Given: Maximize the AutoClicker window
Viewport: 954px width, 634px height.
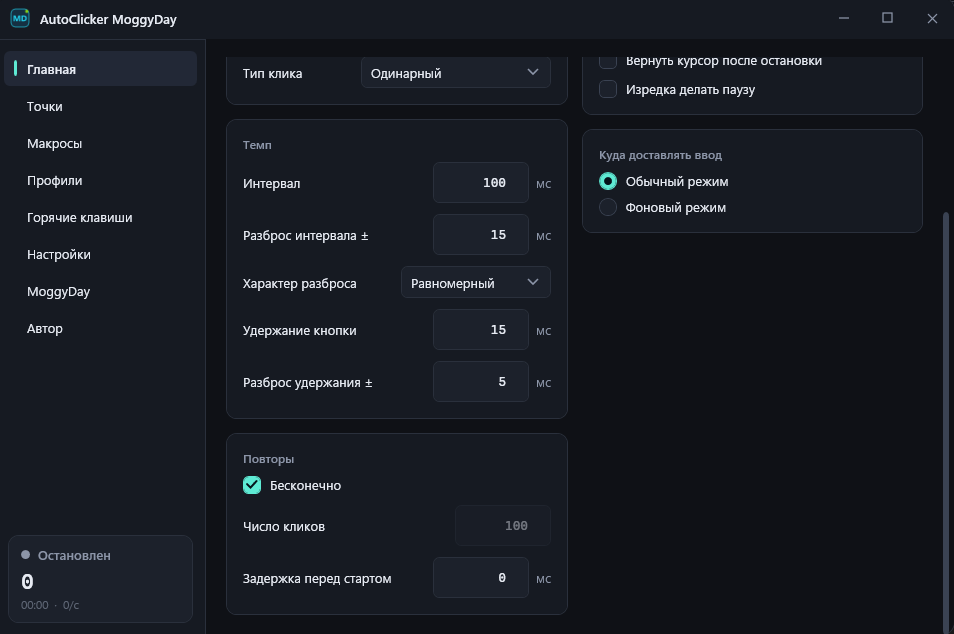Looking at the screenshot, I should coord(888,18).
